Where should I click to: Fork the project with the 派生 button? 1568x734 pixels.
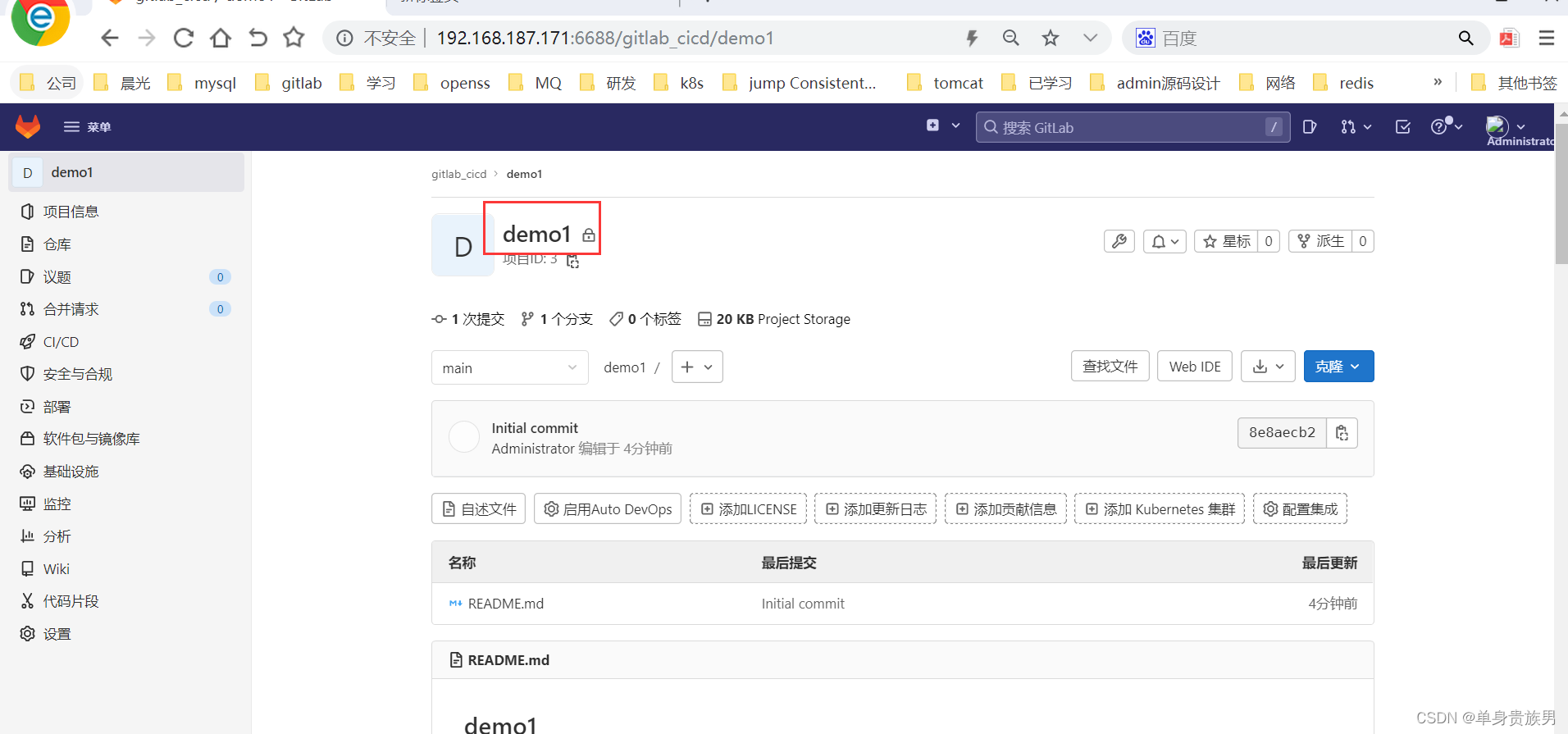[1320, 241]
